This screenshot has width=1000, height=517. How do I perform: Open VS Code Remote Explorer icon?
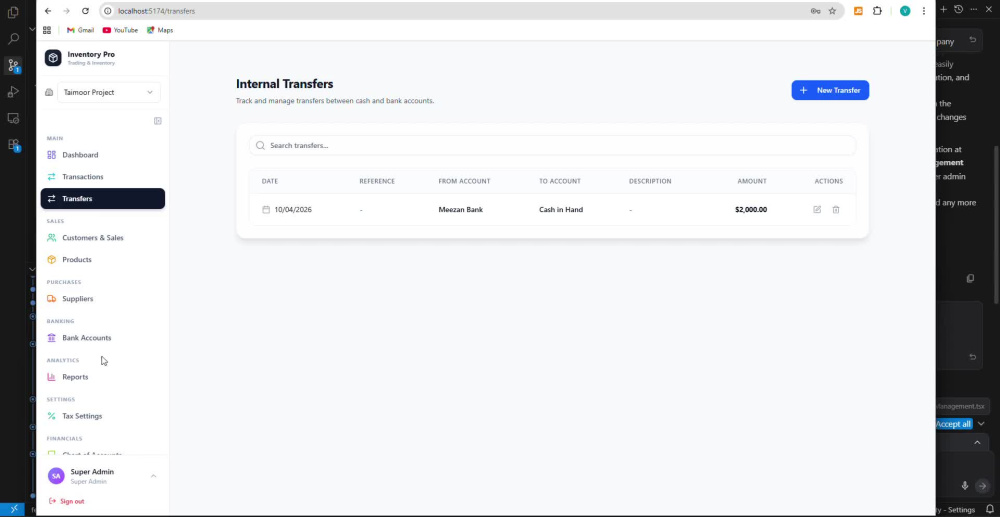click(13, 118)
